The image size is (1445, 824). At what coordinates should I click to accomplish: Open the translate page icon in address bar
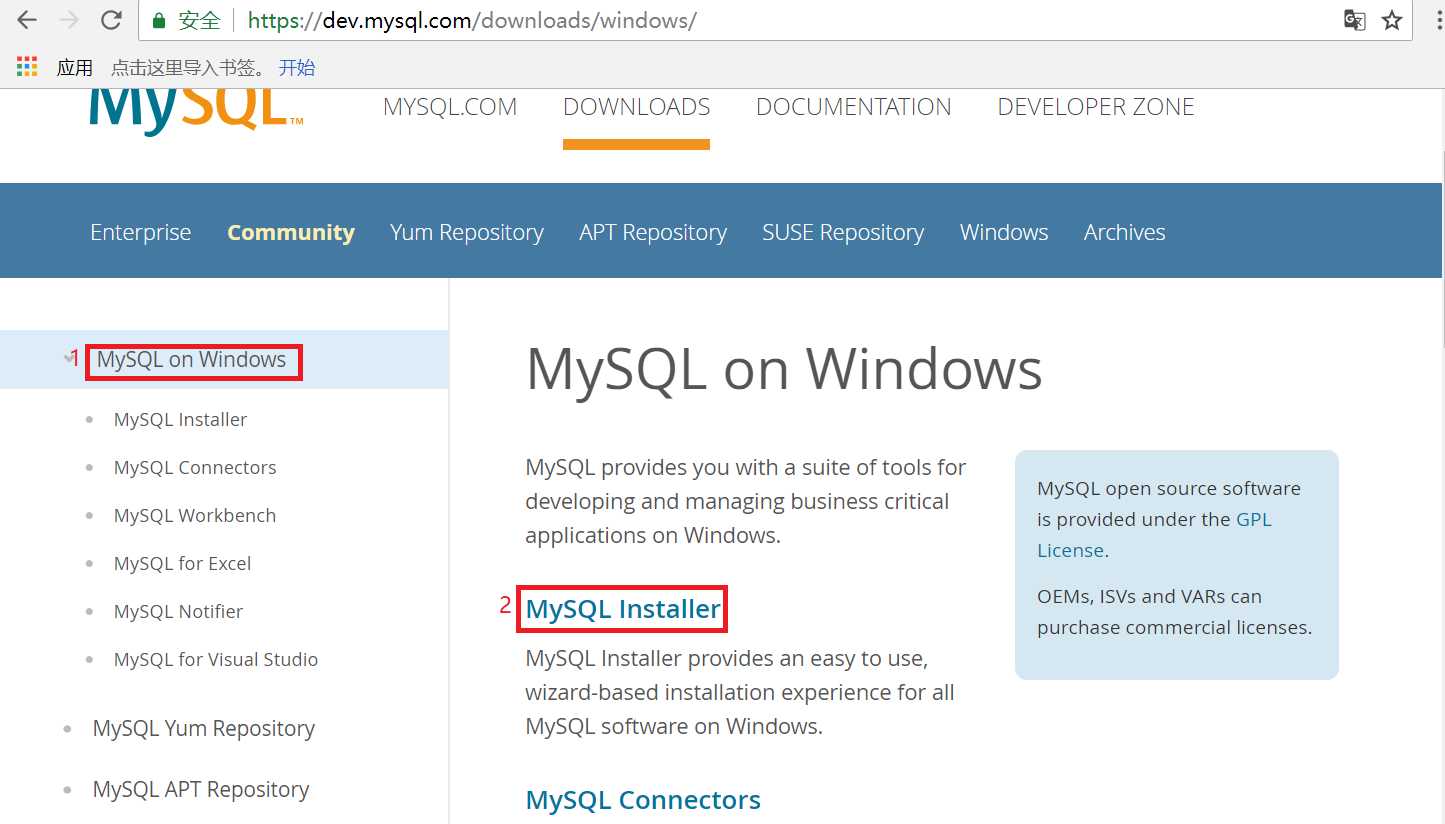(1354, 20)
